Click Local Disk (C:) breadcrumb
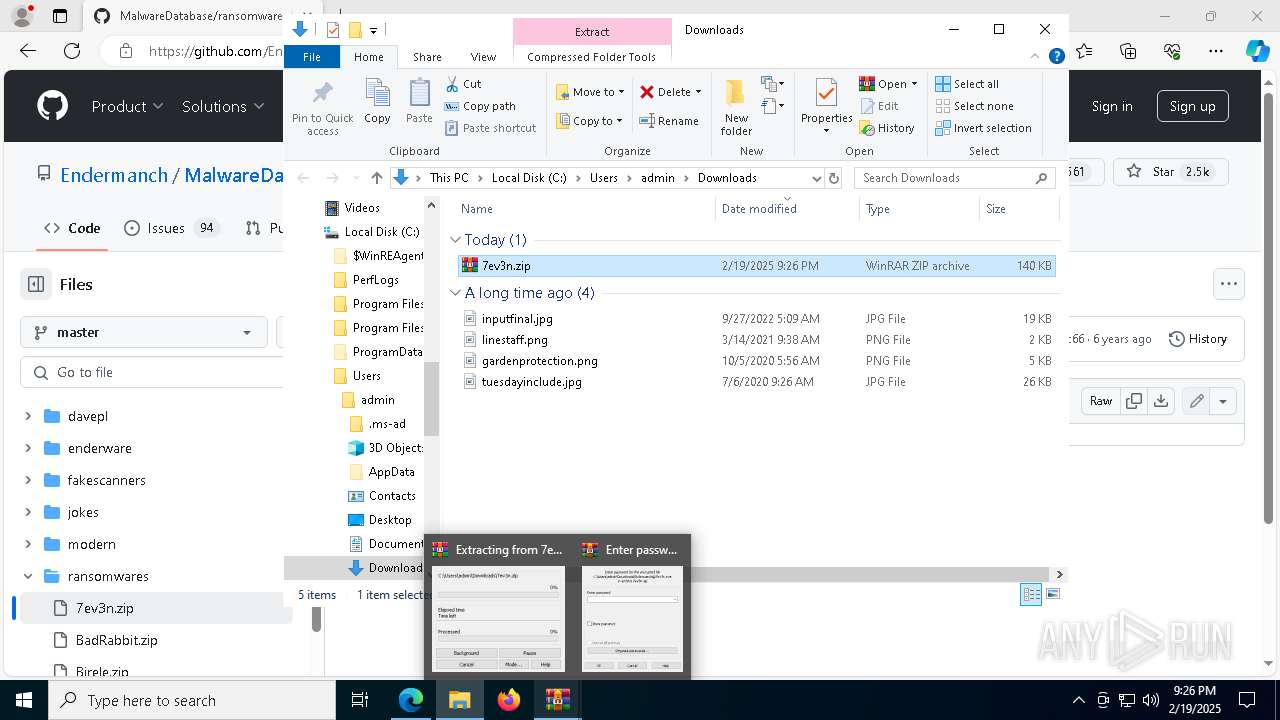Screen dimensions: 1280x720 (x=529, y=178)
